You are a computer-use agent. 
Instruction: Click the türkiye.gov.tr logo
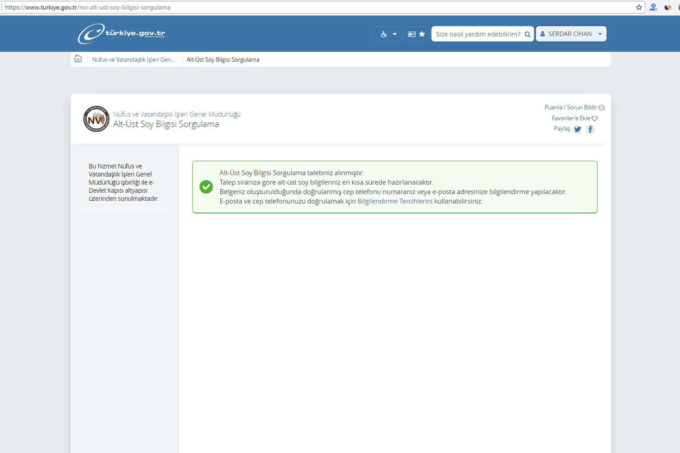124,33
